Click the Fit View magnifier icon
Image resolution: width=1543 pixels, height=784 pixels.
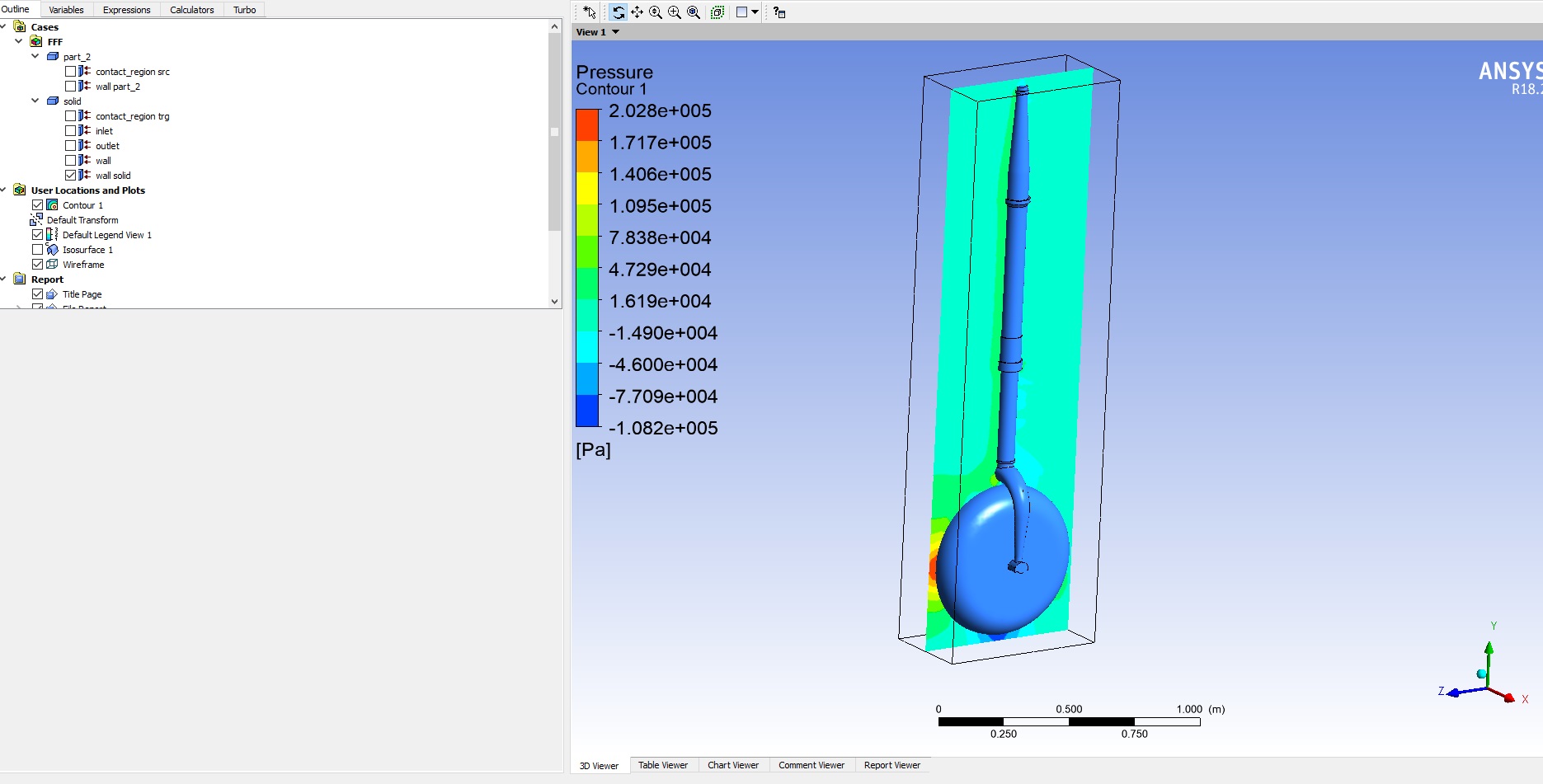pos(694,12)
